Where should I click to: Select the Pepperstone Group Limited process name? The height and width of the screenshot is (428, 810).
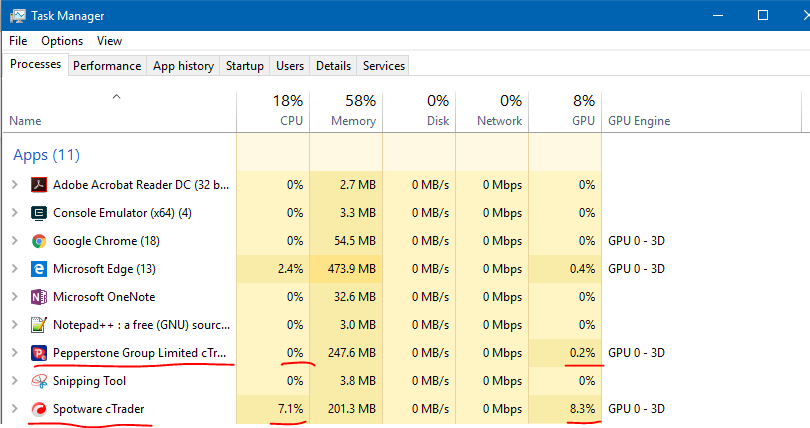pyautogui.click(x=139, y=353)
